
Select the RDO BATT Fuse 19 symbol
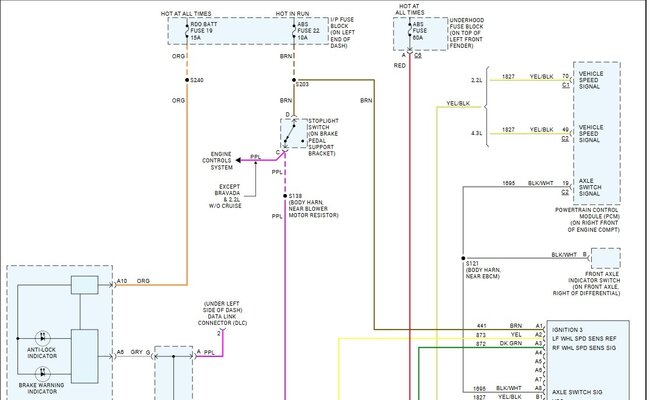coord(187,31)
